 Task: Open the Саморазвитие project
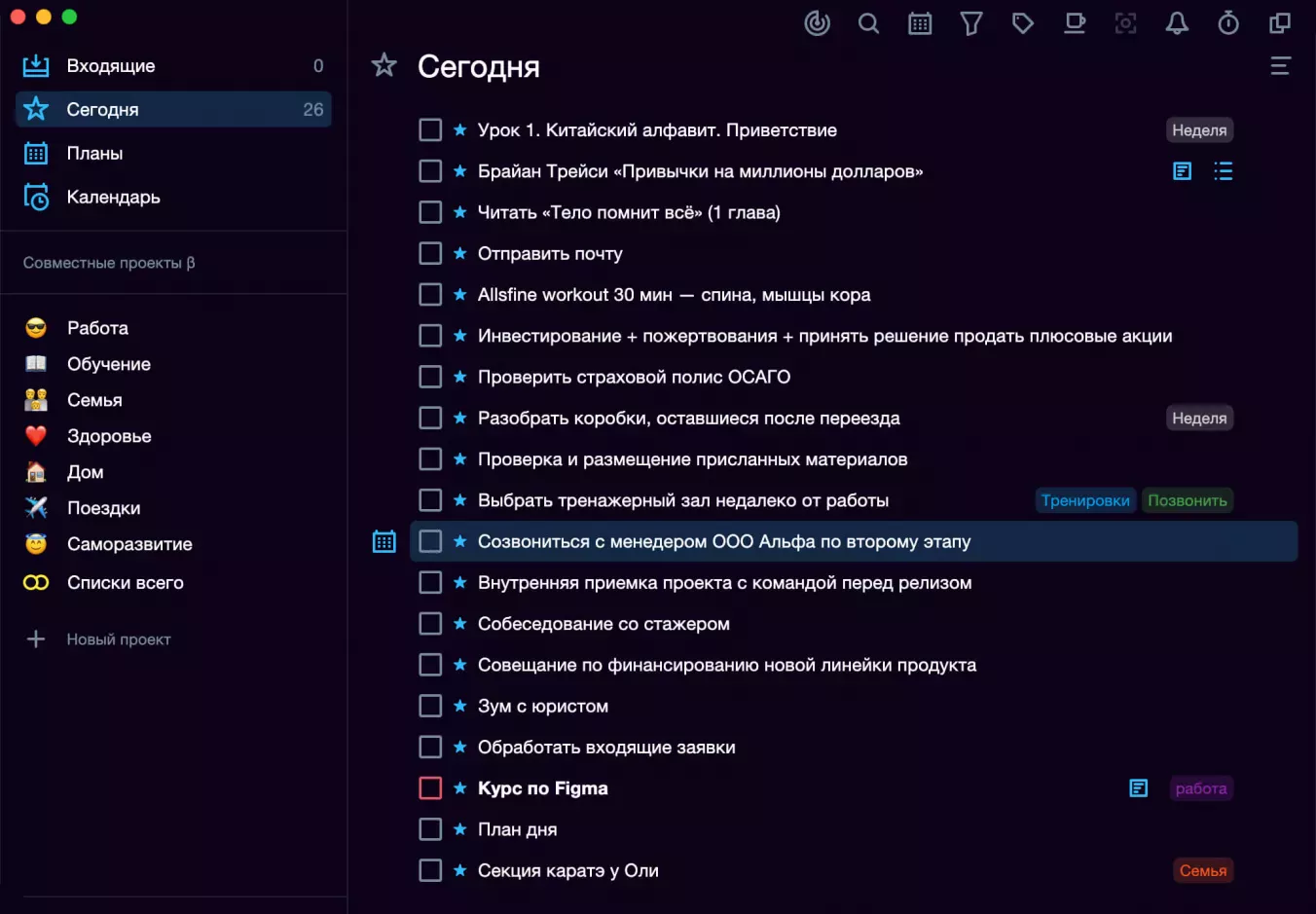click(129, 544)
